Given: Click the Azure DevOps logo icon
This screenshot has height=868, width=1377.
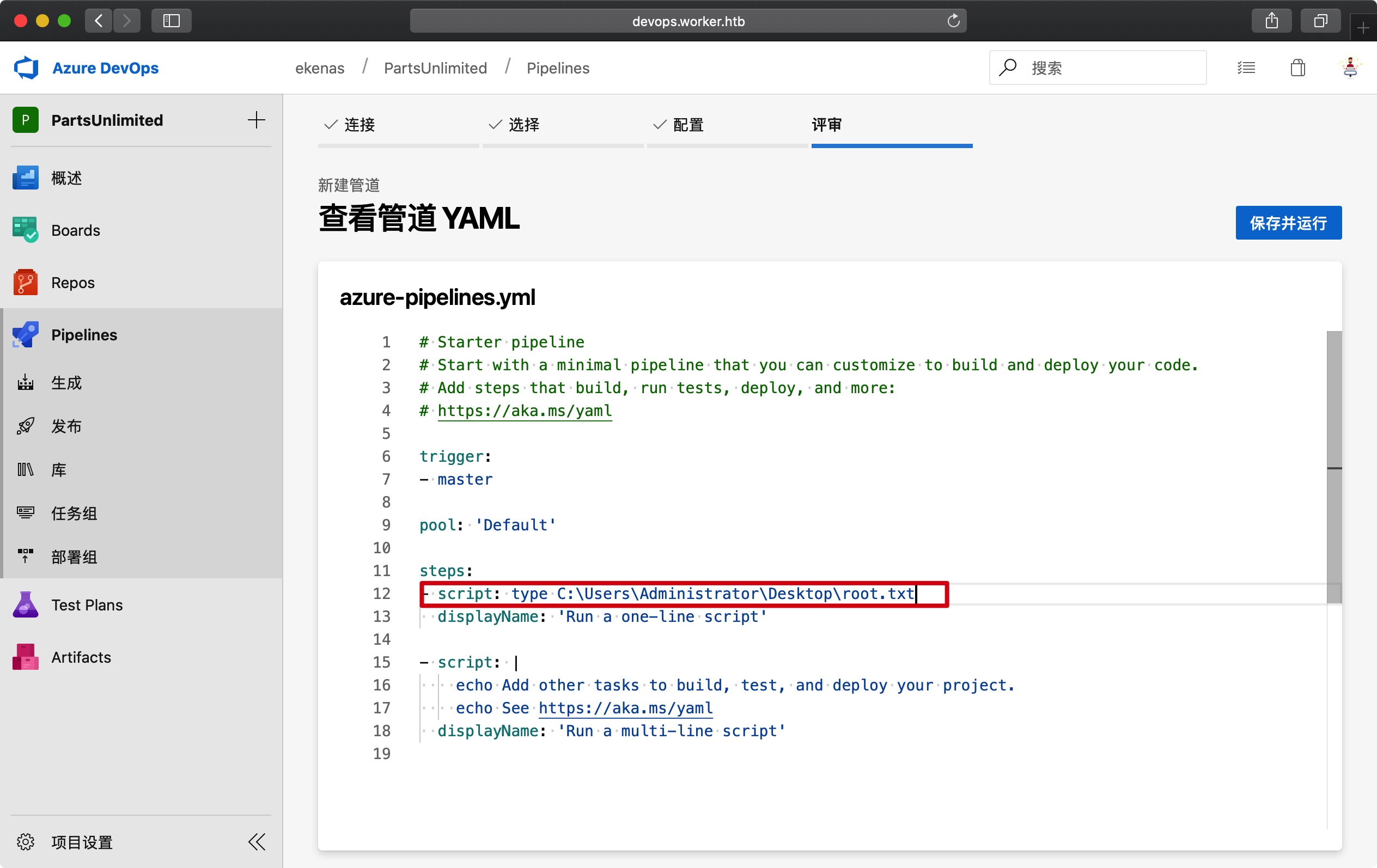Looking at the screenshot, I should (26, 68).
